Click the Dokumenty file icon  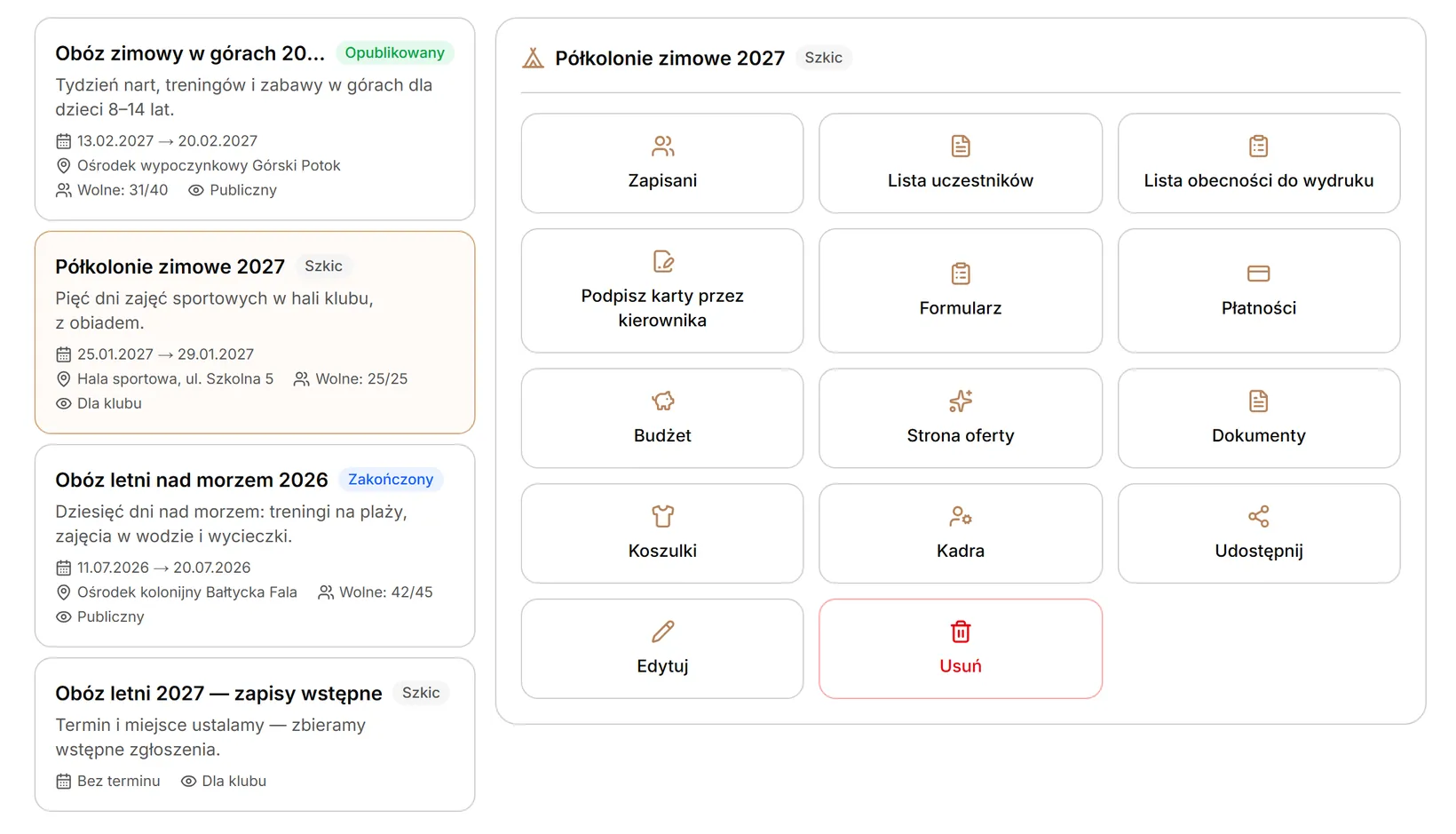click(1258, 401)
